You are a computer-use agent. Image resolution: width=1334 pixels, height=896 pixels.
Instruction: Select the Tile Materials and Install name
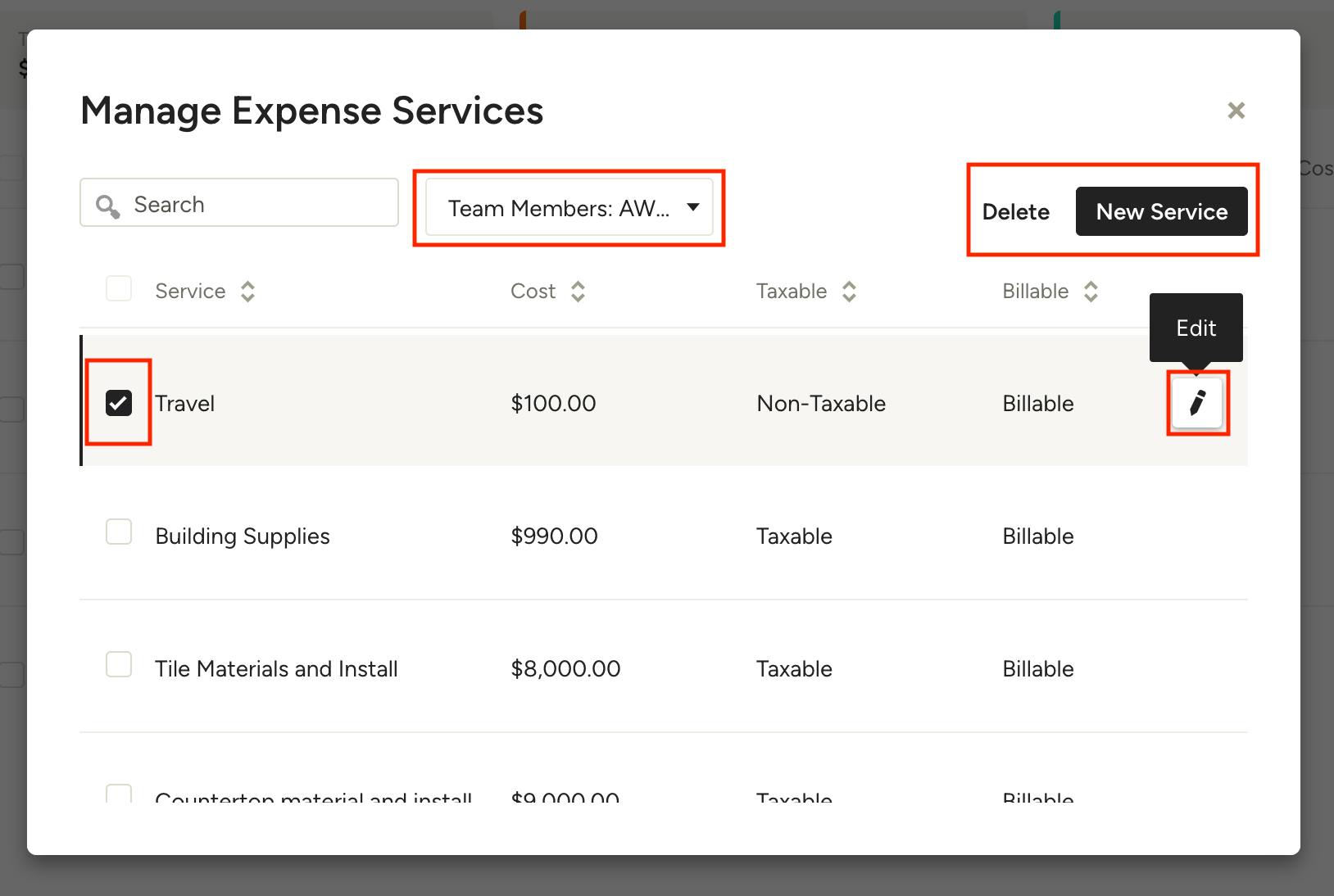pos(276,669)
